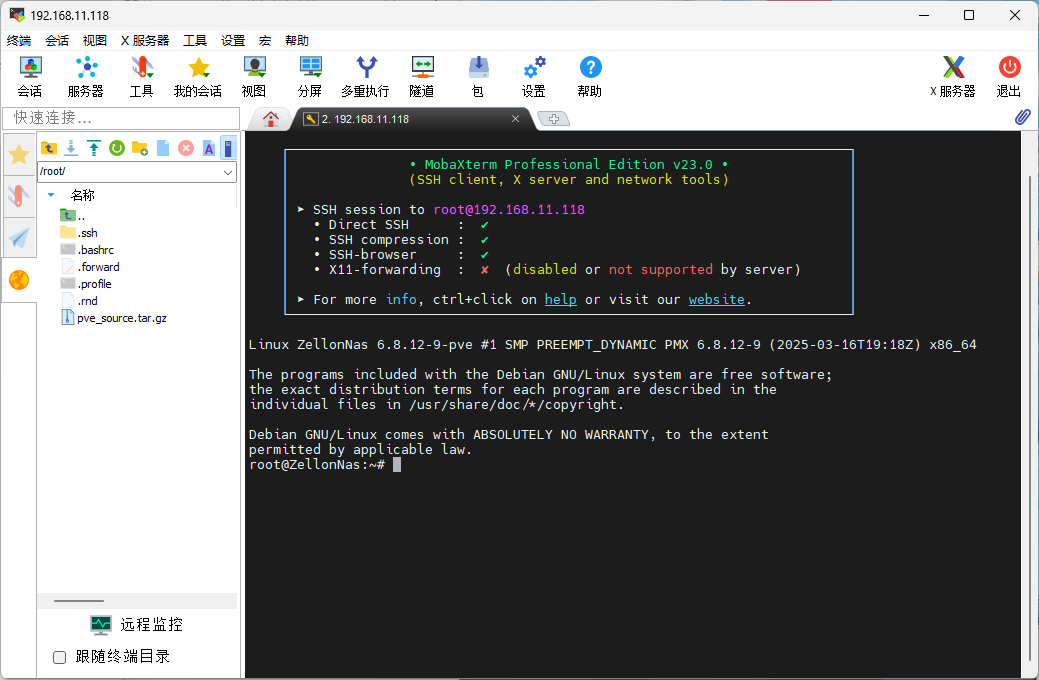Open the Swiss-knife tools sidebar tab
Image resolution: width=1039 pixels, height=680 pixels.
(x=19, y=196)
